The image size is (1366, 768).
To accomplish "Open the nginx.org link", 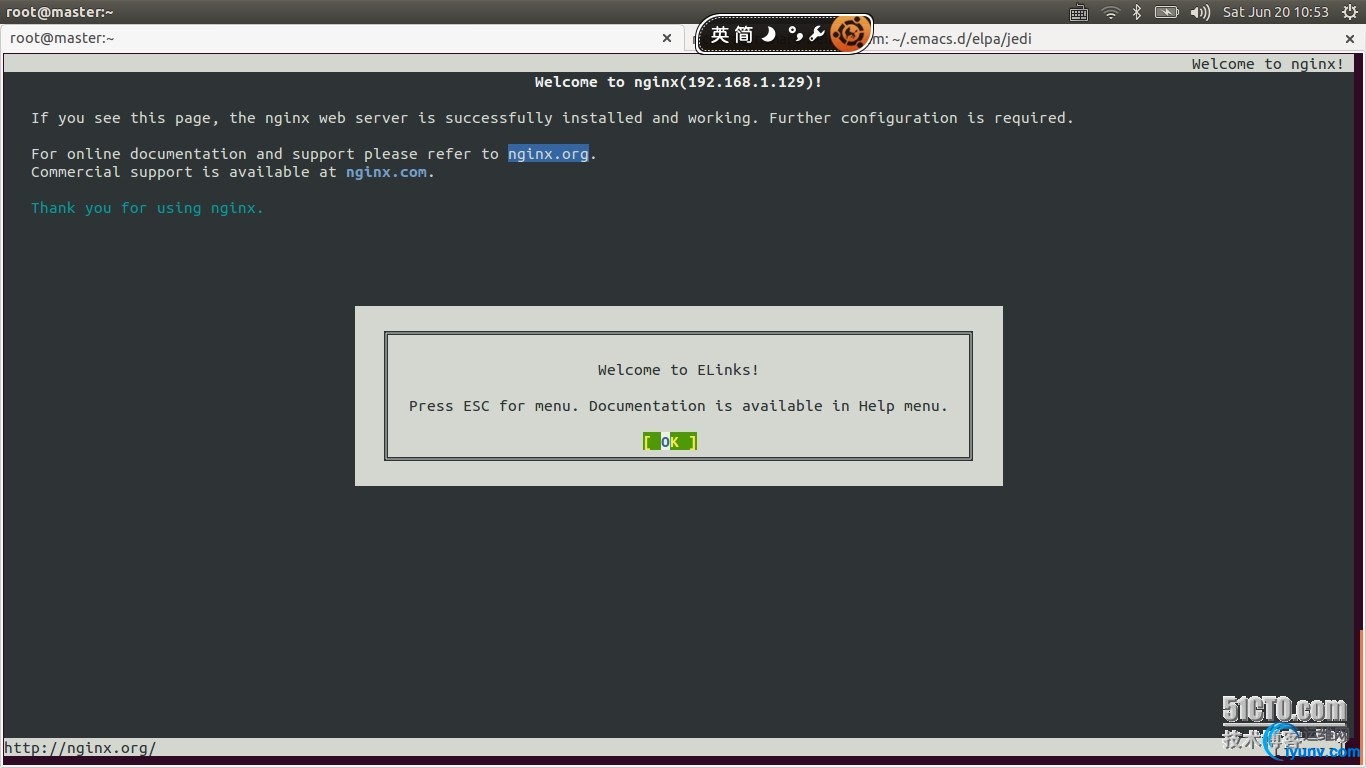I will coord(548,154).
